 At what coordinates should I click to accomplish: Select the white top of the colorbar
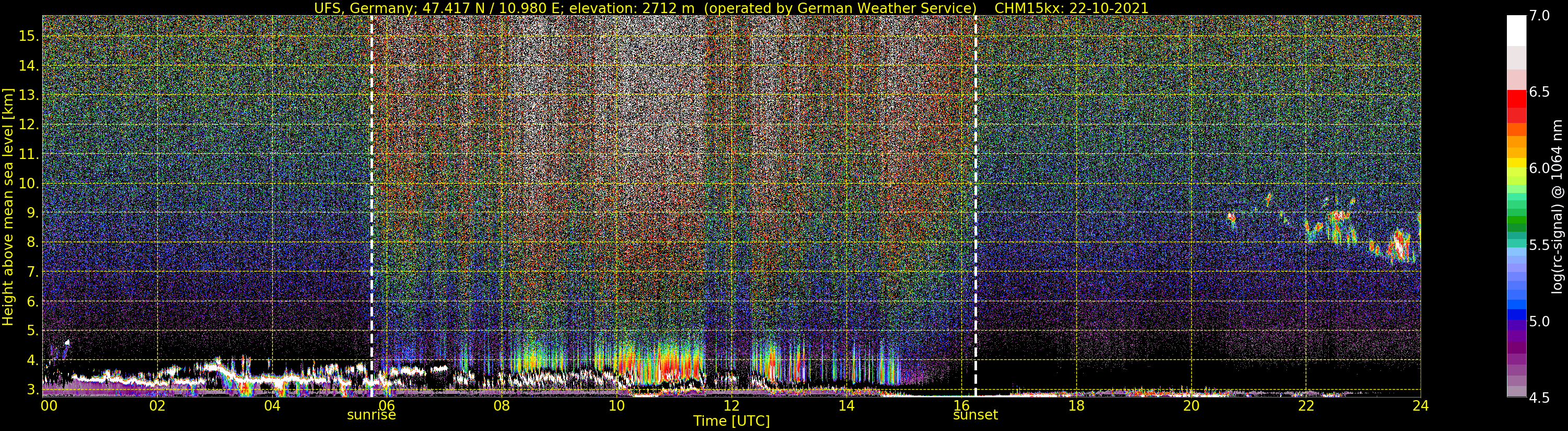pyautogui.click(x=1516, y=30)
